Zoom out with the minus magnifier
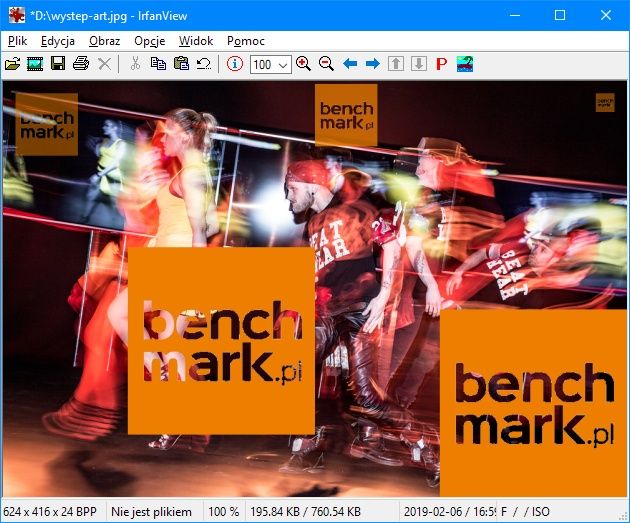This screenshot has width=630, height=523. tap(326, 64)
